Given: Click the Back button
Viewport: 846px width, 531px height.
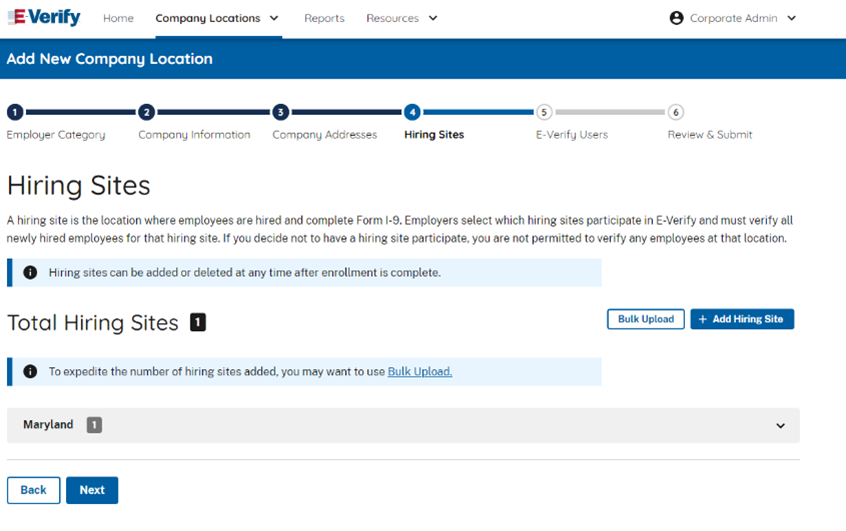Looking at the screenshot, I should point(33,490).
